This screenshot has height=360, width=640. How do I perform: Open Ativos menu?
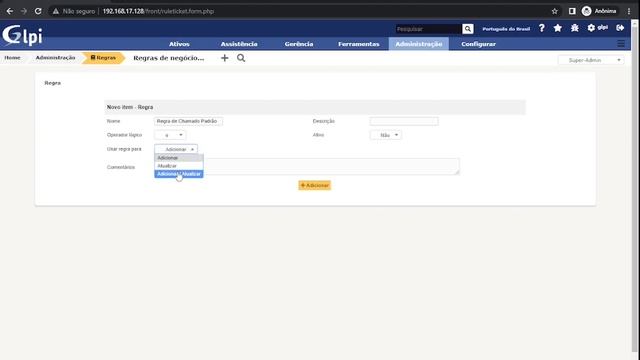(x=179, y=44)
